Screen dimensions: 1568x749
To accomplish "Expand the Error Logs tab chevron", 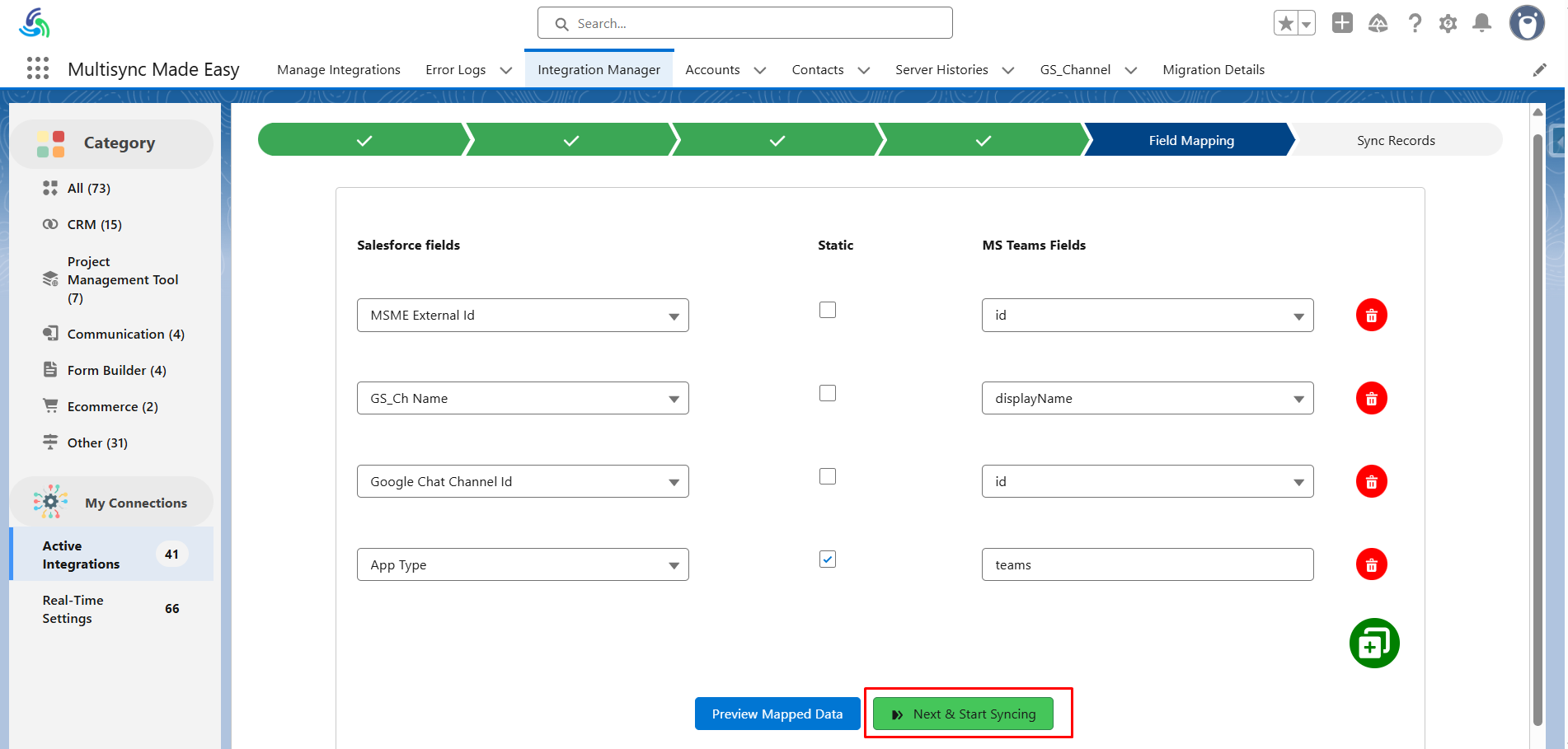I will tap(506, 71).
